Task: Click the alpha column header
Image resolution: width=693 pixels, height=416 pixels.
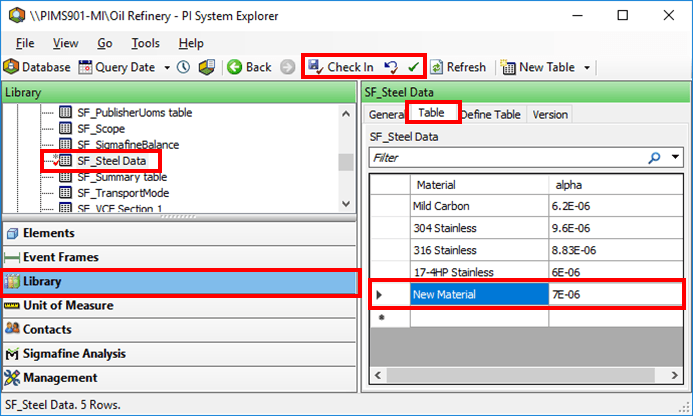Action: pos(616,185)
